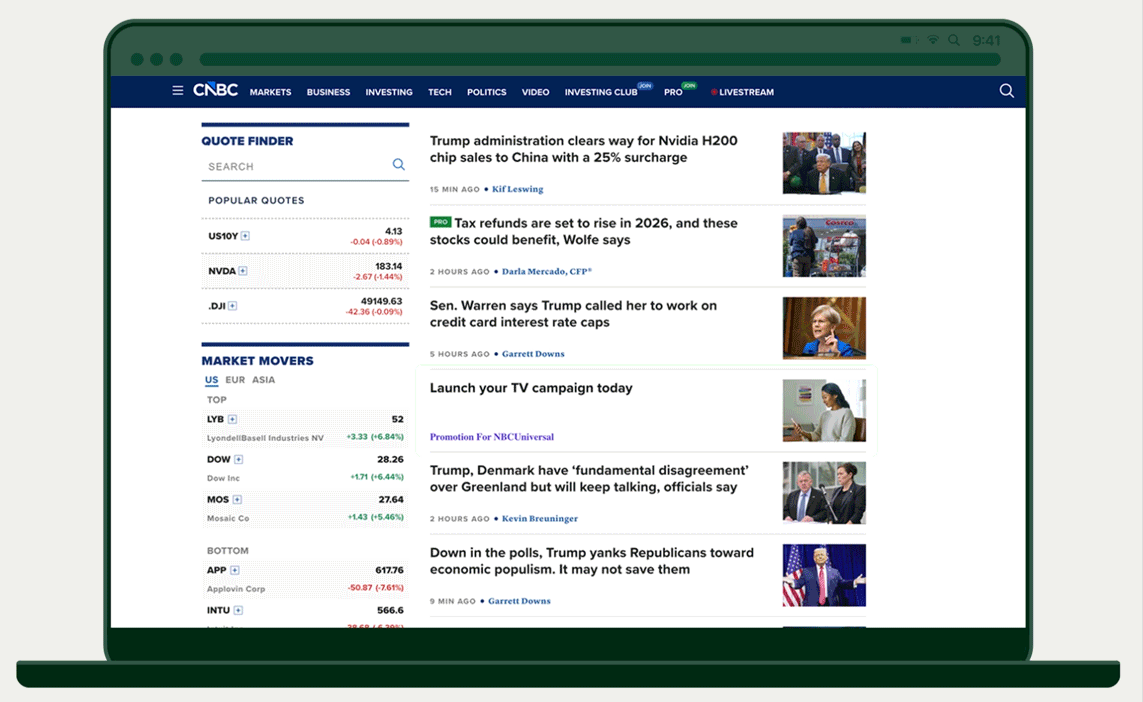The height and width of the screenshot is (702, 1143).
Task: Click the battery icon in mockup status bar
Action: 908,40
